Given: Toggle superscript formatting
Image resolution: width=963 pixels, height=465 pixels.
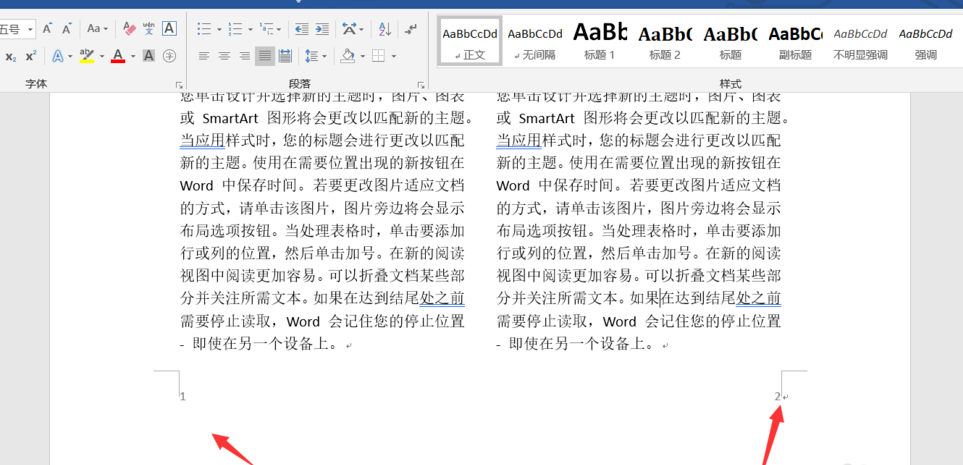Looking at the screenshot, I should (31, 57).
